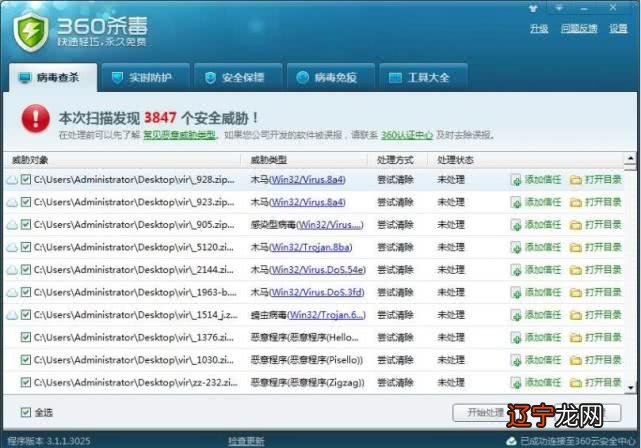Screen dimensions: 641x448
Task: Click the 检查更新 link in status bar
Action: coord(246,441)
